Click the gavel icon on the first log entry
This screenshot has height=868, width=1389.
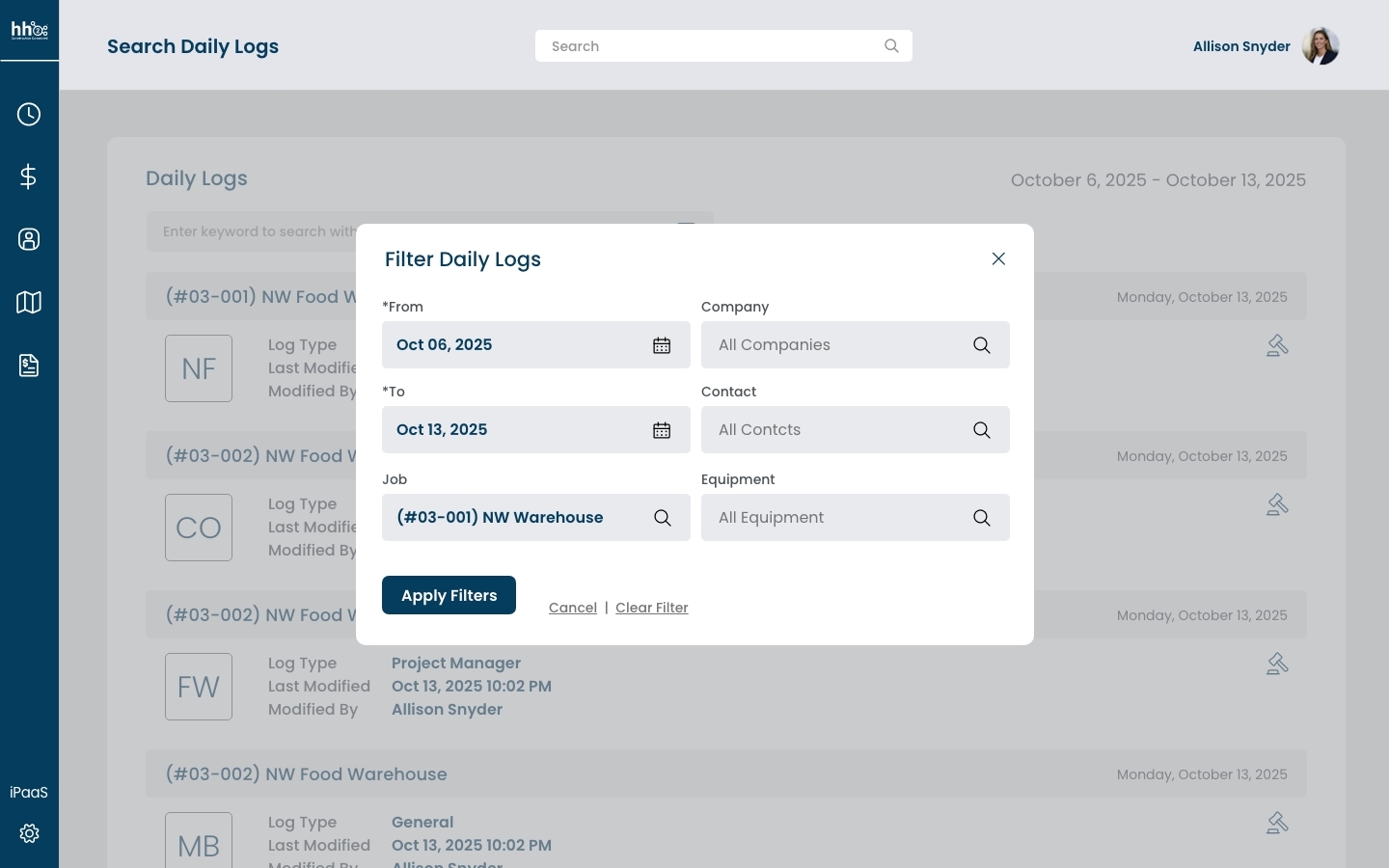tap(1277, 344)
